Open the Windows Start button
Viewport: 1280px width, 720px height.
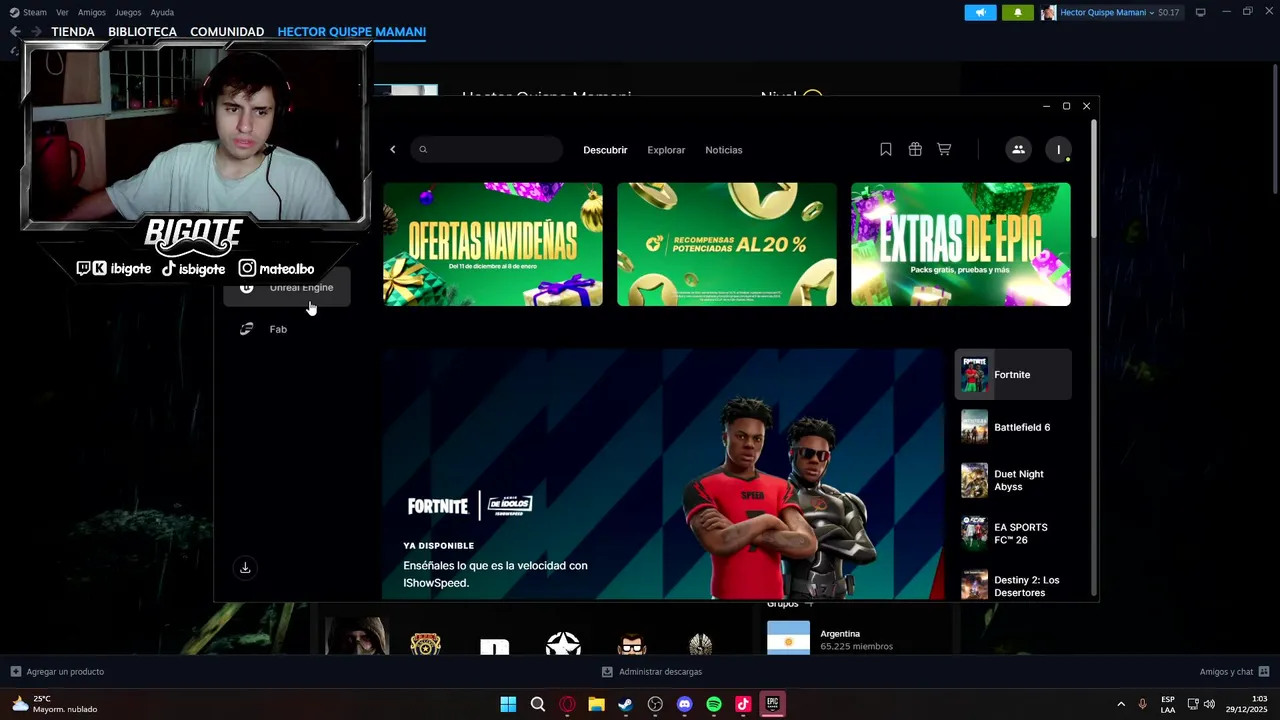[x=508, y=704]
